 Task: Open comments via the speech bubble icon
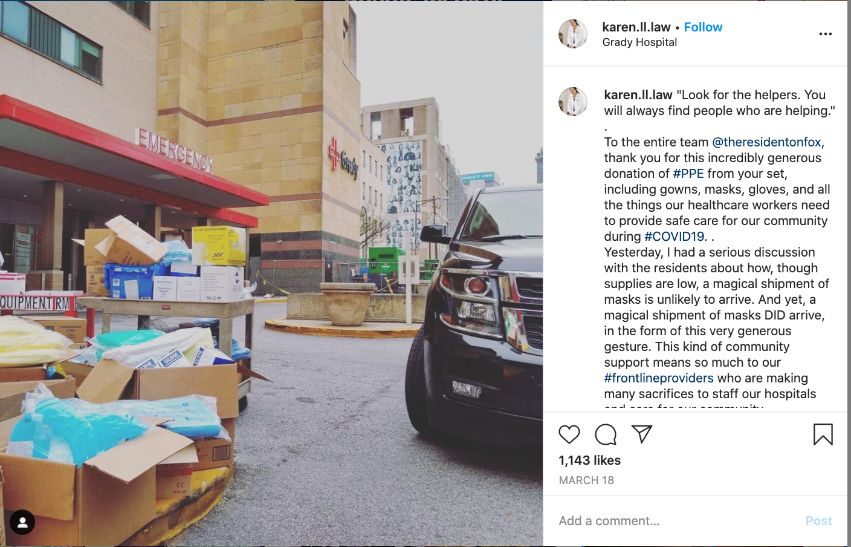click(x=605, y=435)
